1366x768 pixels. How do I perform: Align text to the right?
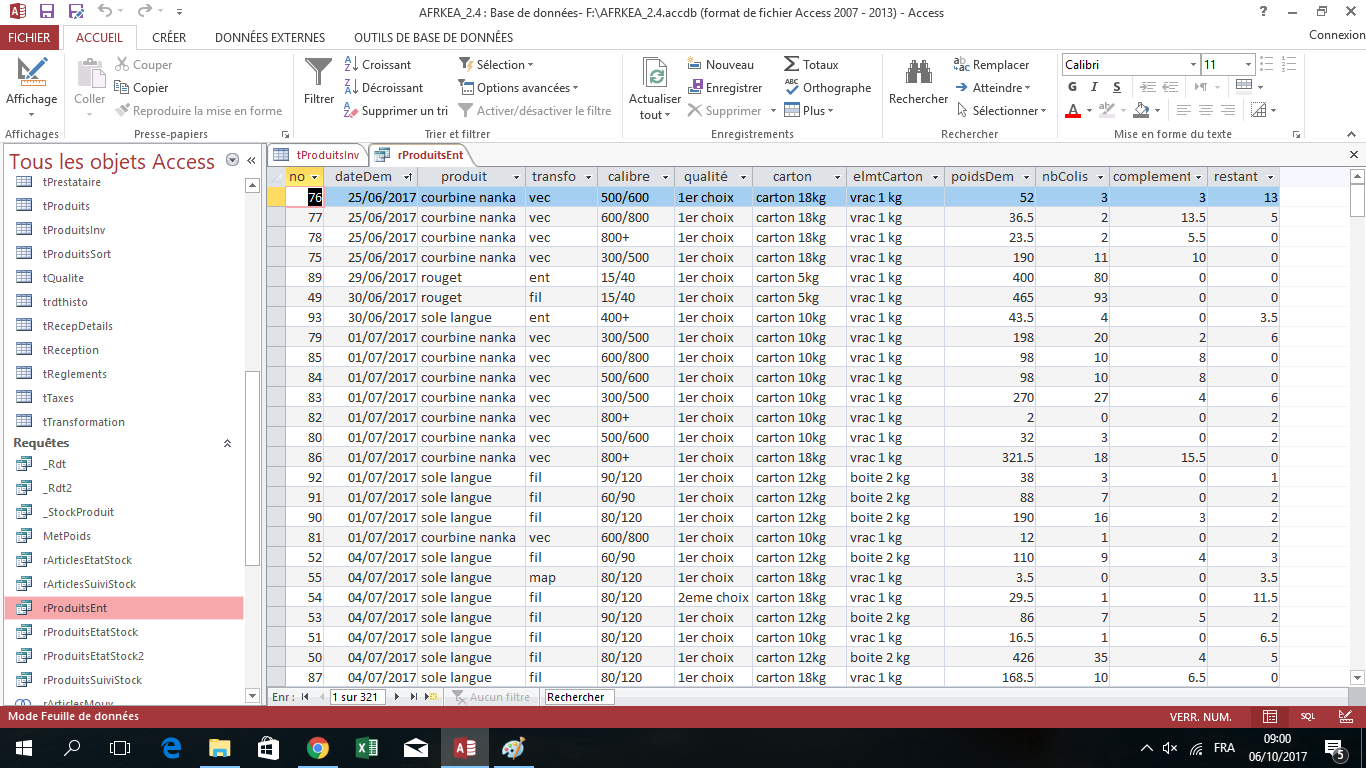pyautogui.click(x=1227, y=110)
